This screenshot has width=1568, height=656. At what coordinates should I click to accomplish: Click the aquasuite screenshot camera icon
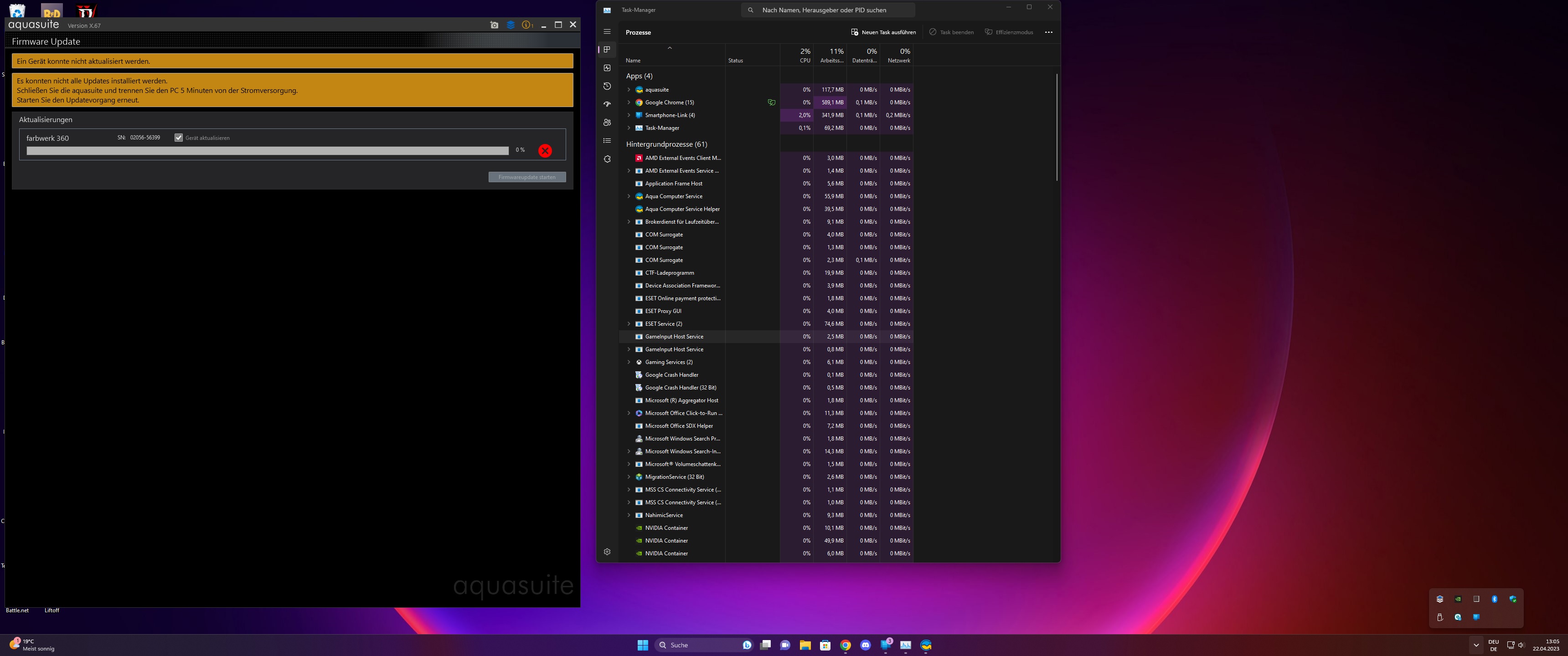494,25
